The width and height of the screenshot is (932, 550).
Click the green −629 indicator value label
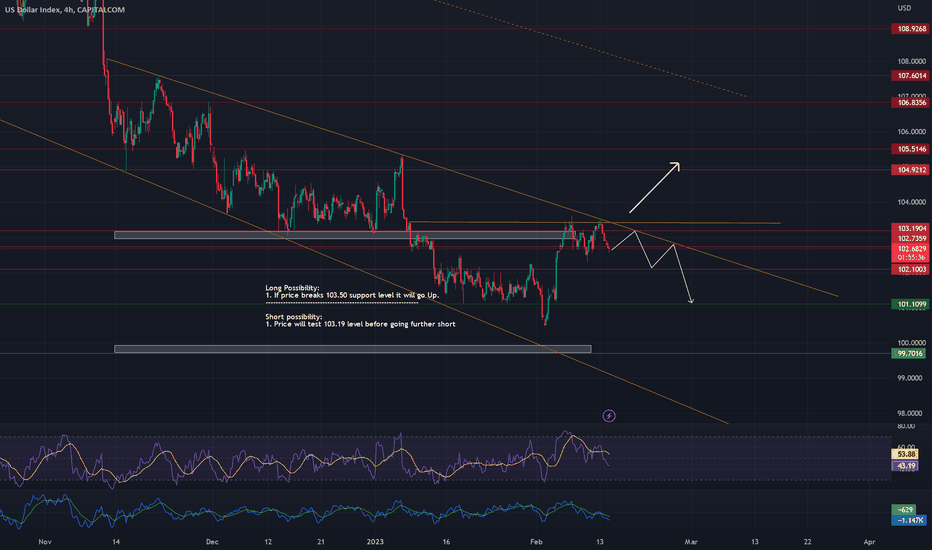(903, 510)
